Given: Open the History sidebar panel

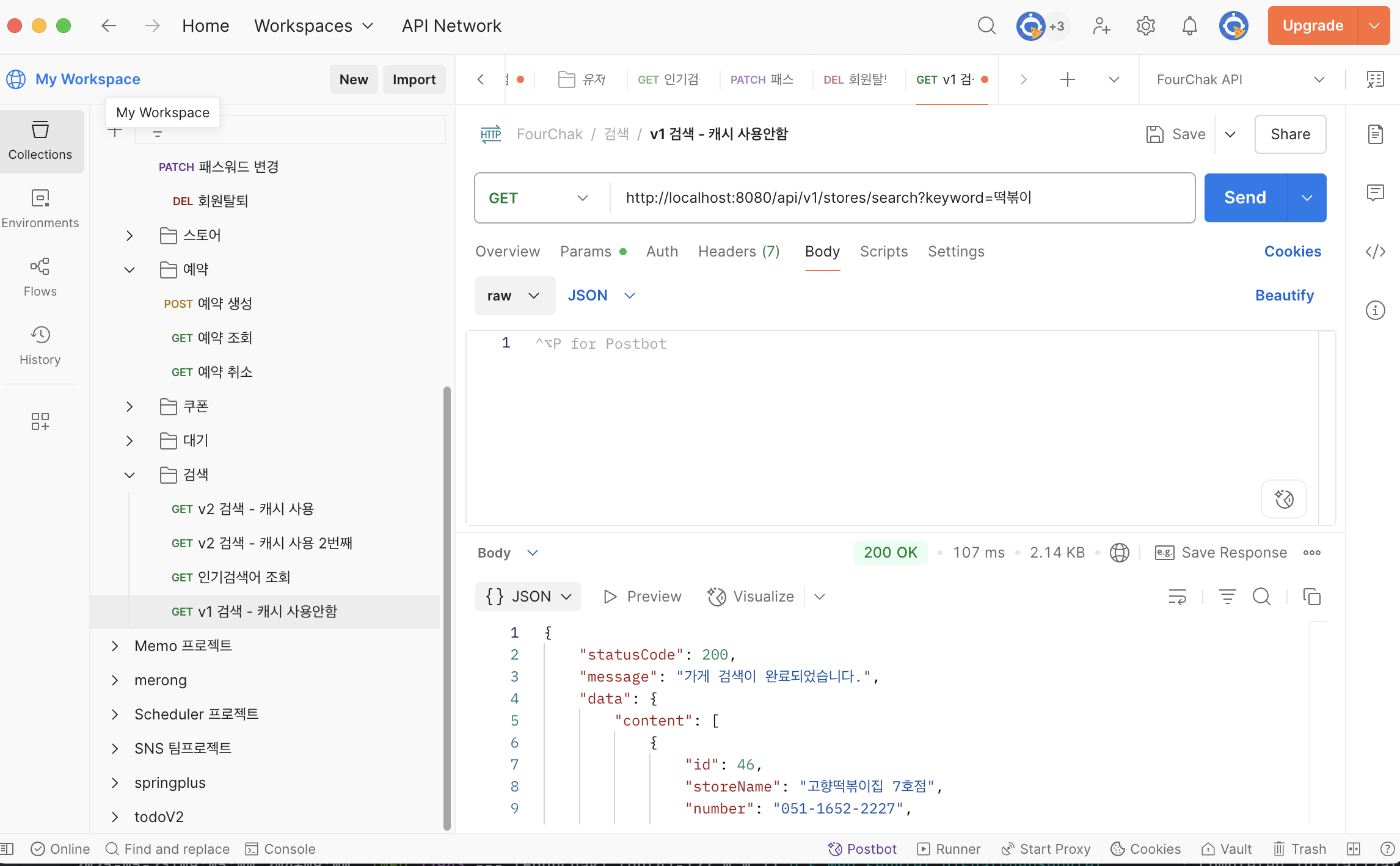Looking at the screenshot, I should click(40, 345).
